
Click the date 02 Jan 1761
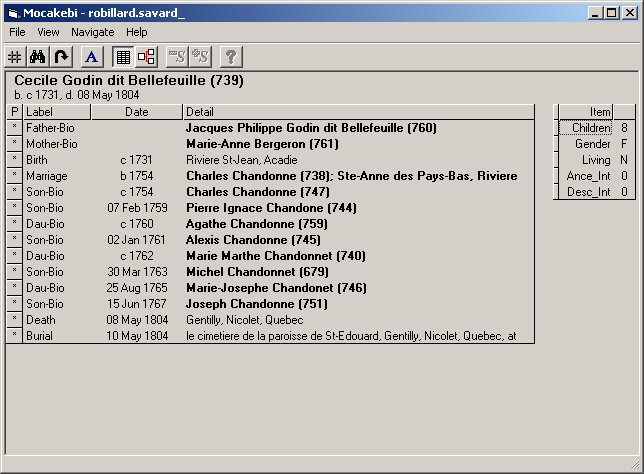(x=136, y=240)
